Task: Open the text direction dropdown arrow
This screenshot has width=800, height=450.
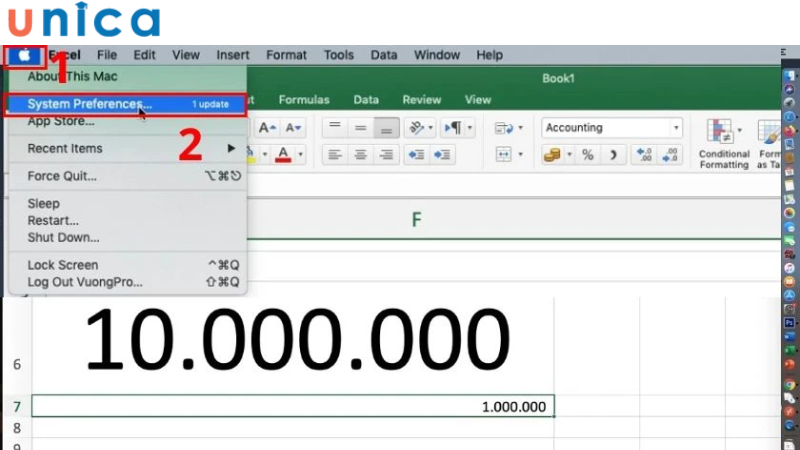Action: (469, 128)
